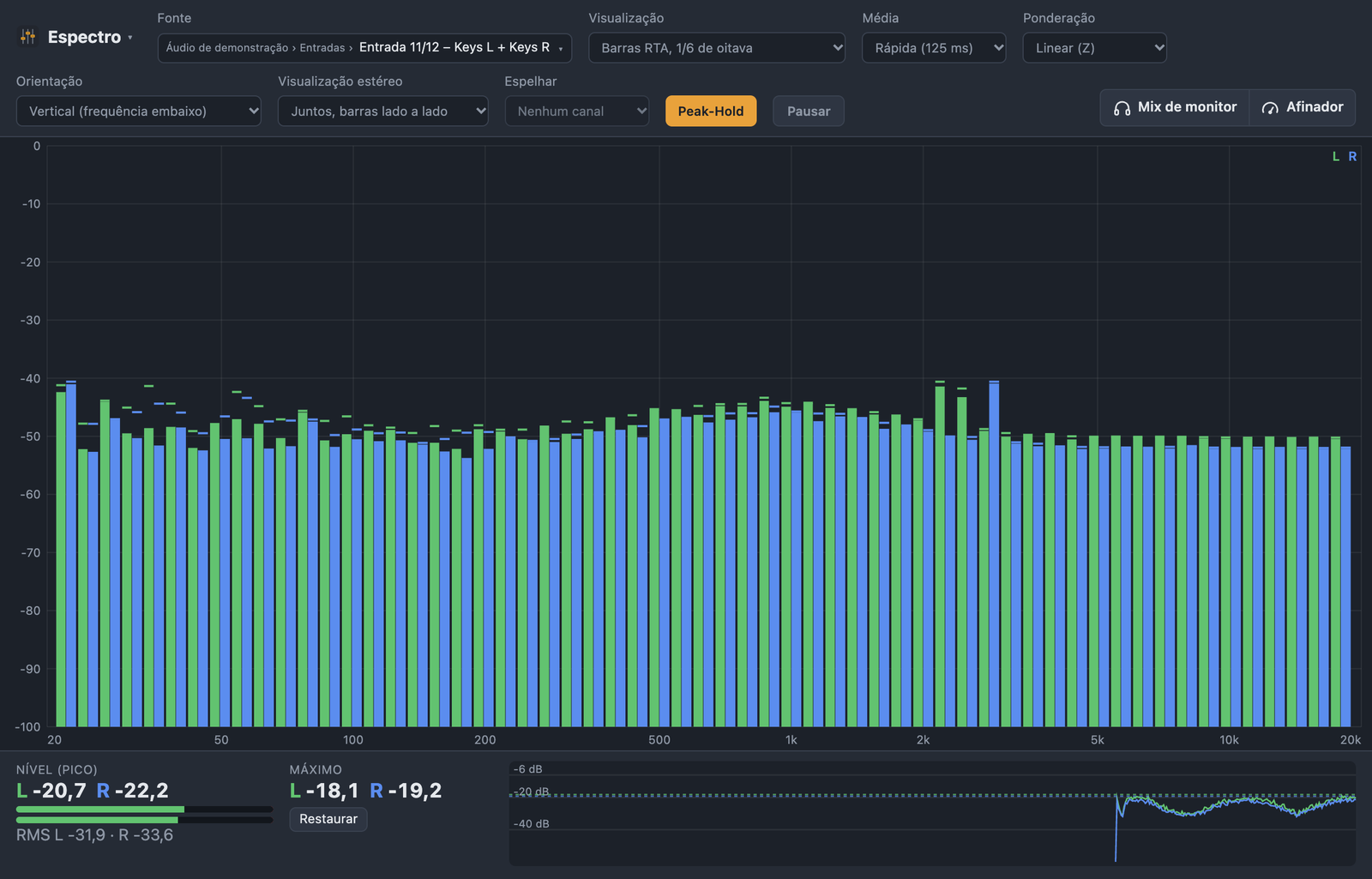1372x879 pixels.
Task: Click the R -22,2 peak level readout
Action: (132, 791)
